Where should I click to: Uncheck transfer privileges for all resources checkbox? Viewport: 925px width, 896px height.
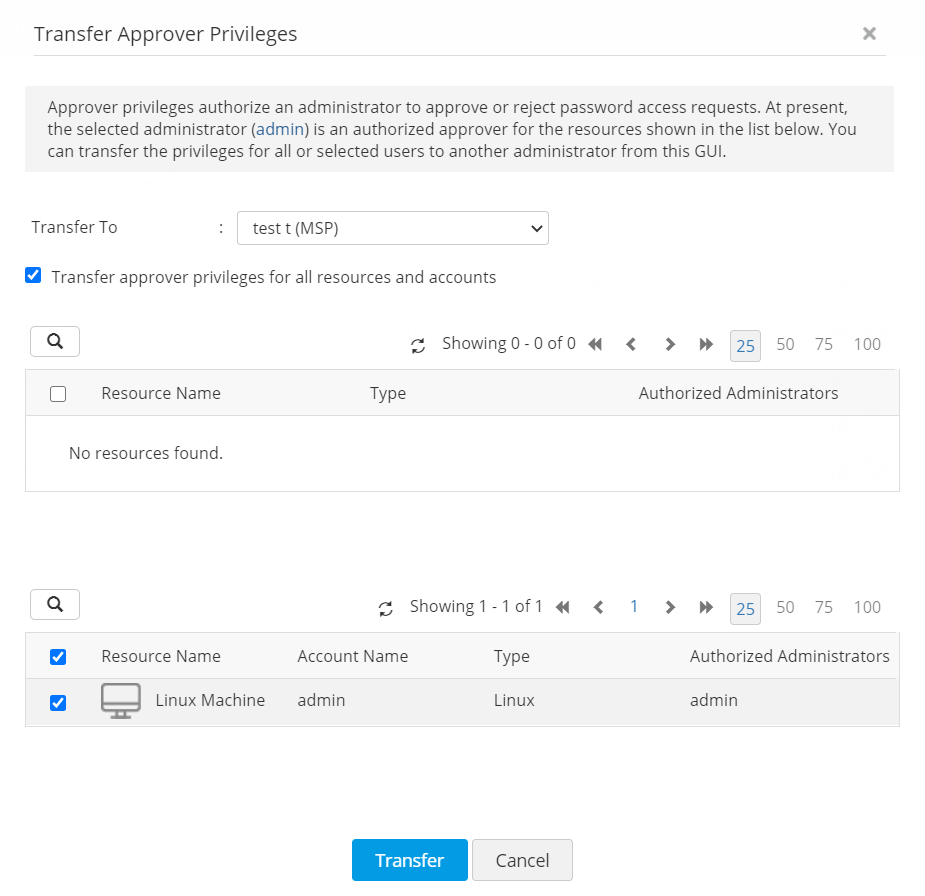33,276
